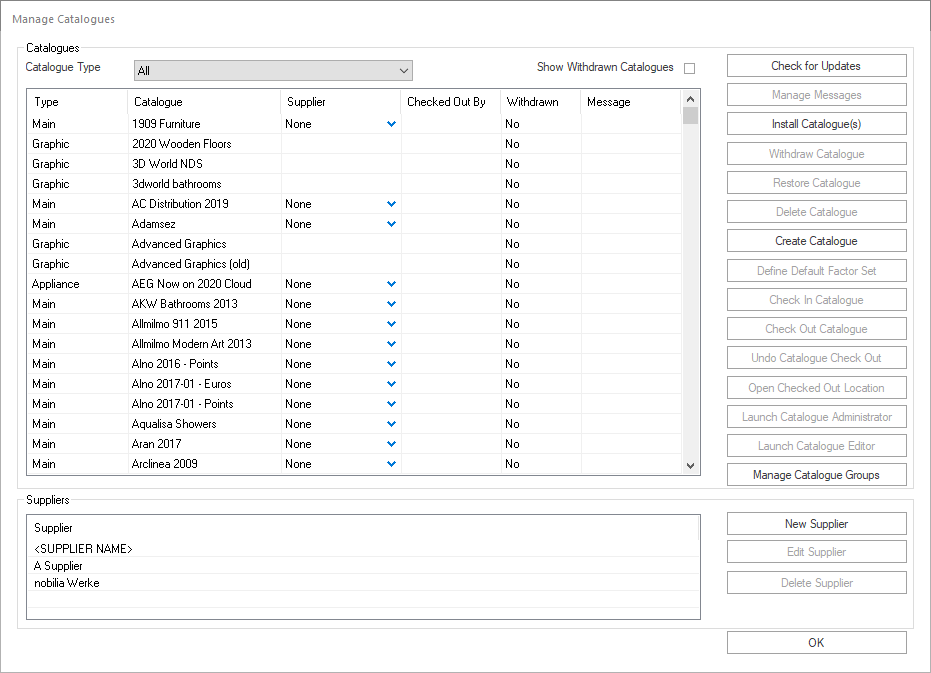
Task: Click the New Supplier button
Action: click(816, 524)
